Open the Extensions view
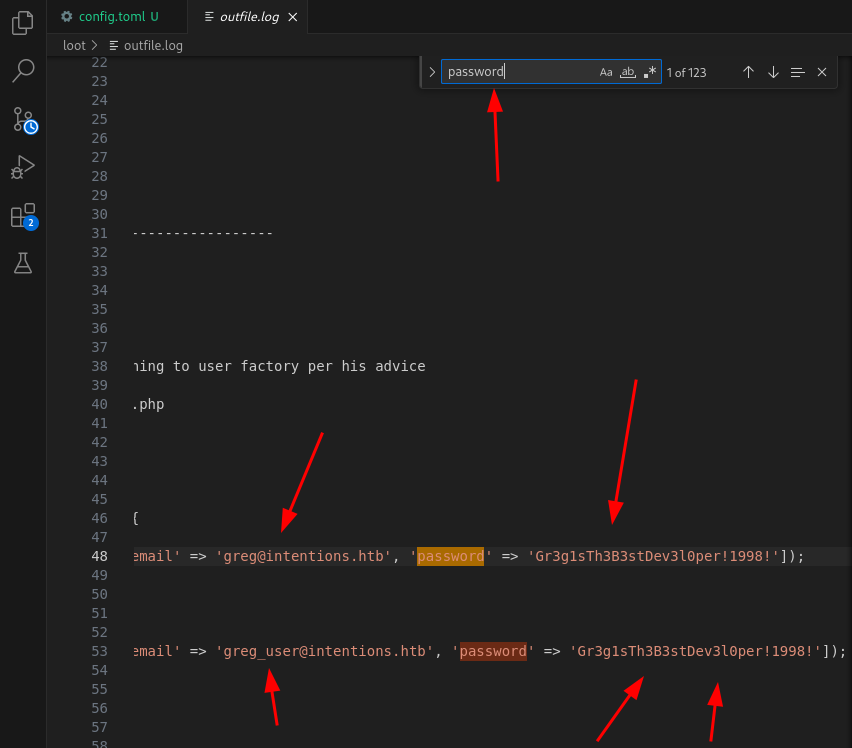The width and height of the screenshot is (852, 748). (22, 215)
